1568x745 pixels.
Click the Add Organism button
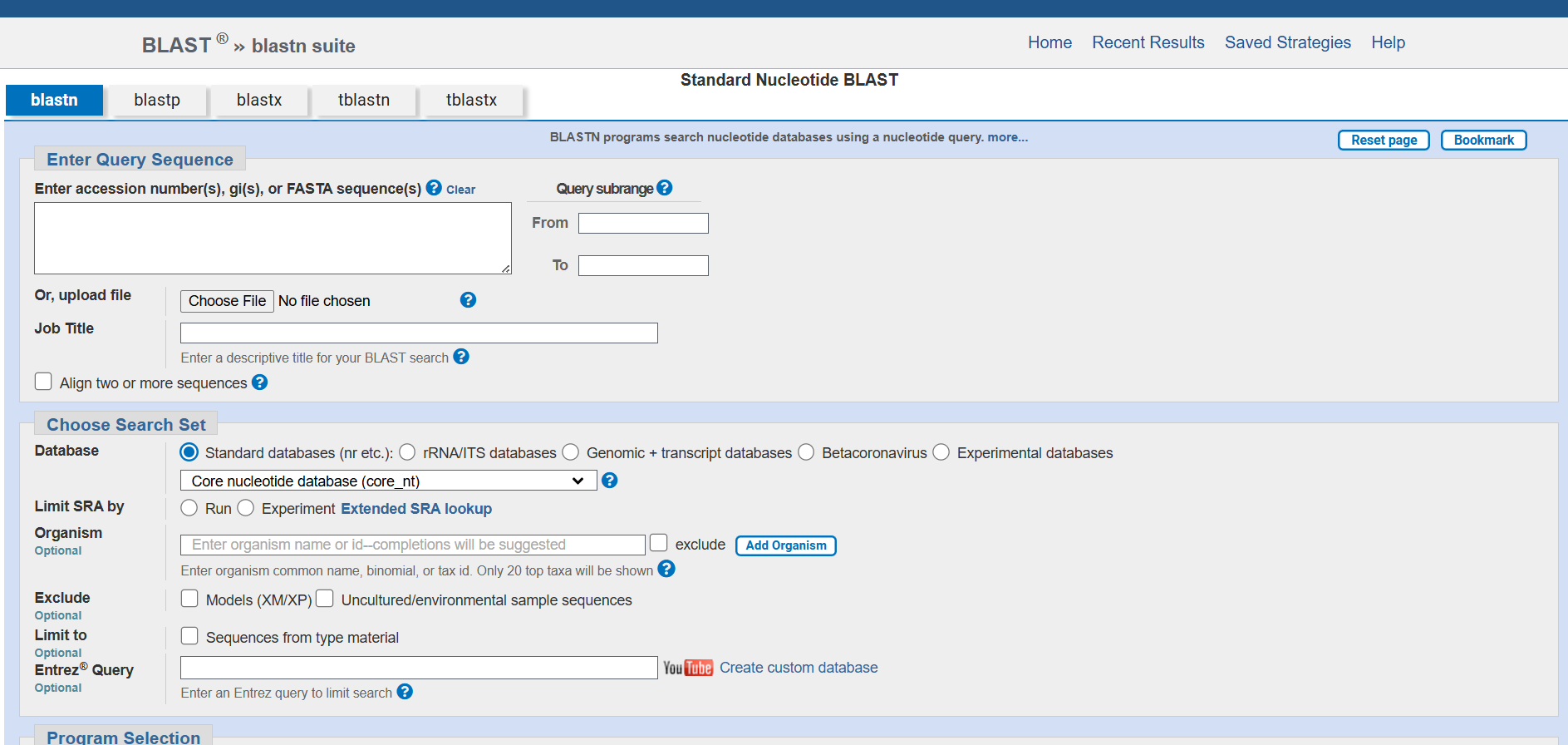pyautogui.click(x=785, y=545)
